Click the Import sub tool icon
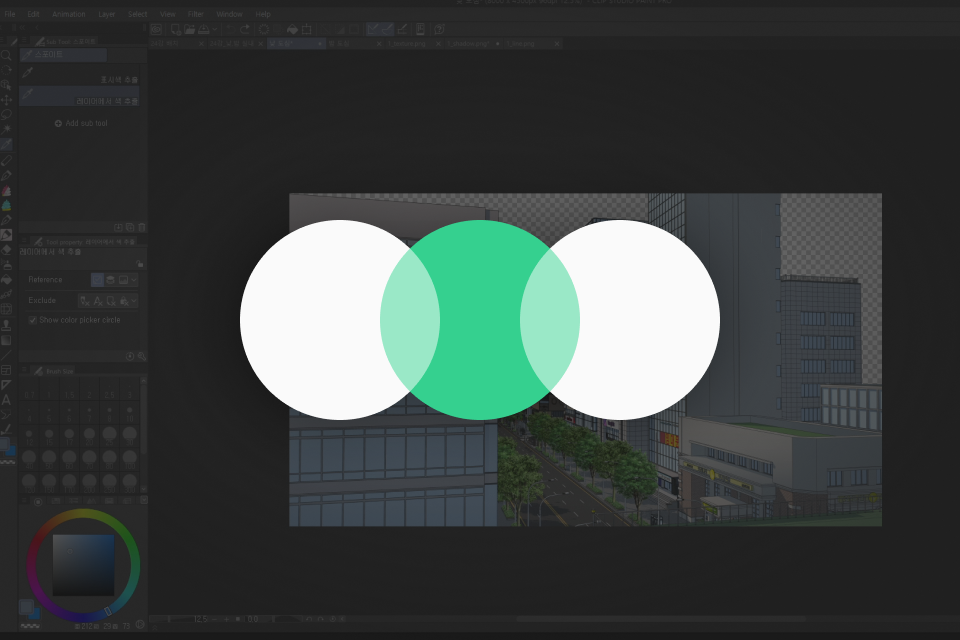Screen dimensions: 960x640 (x=118, y=227)
